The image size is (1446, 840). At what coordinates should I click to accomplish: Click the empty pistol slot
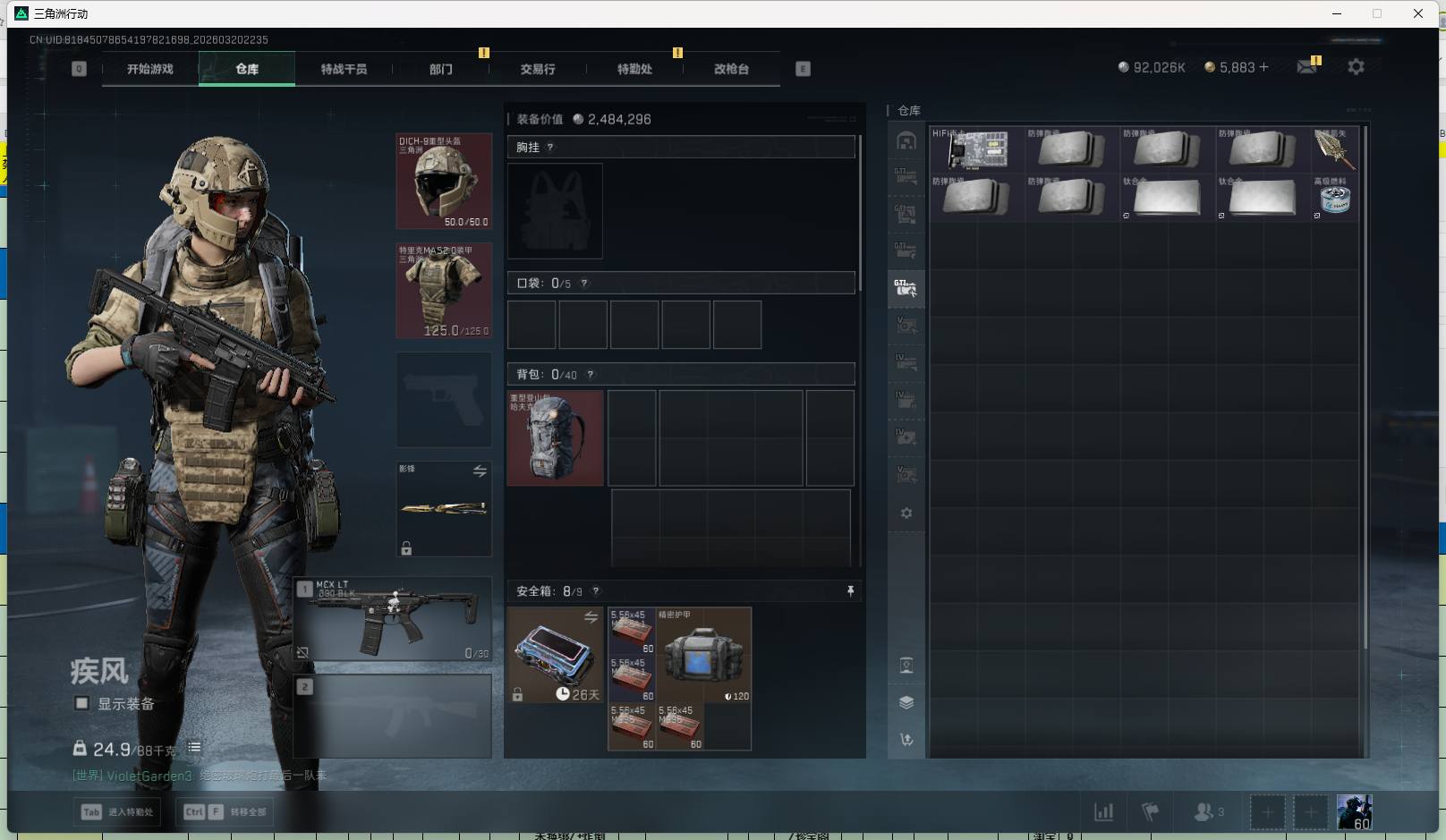[x=444, y=400]
